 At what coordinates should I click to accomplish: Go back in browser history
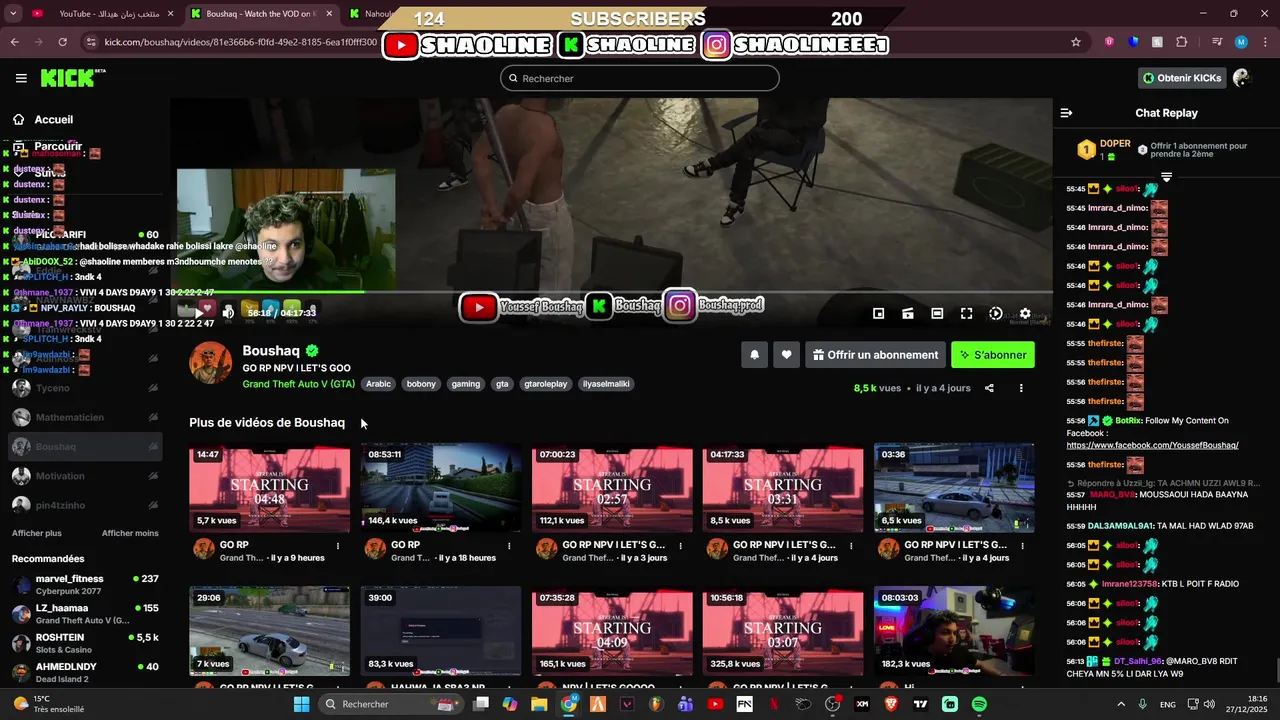(14, 42)
